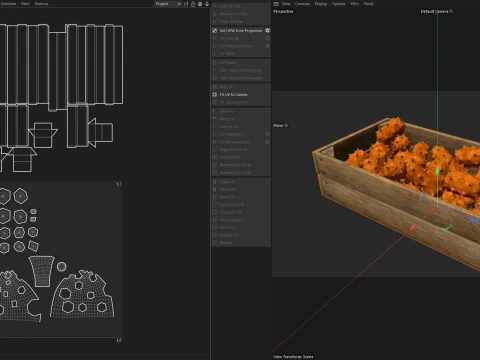Click the Boundary to Circle icon
Viewport: 480px width, 360px height.
(215, 165)
